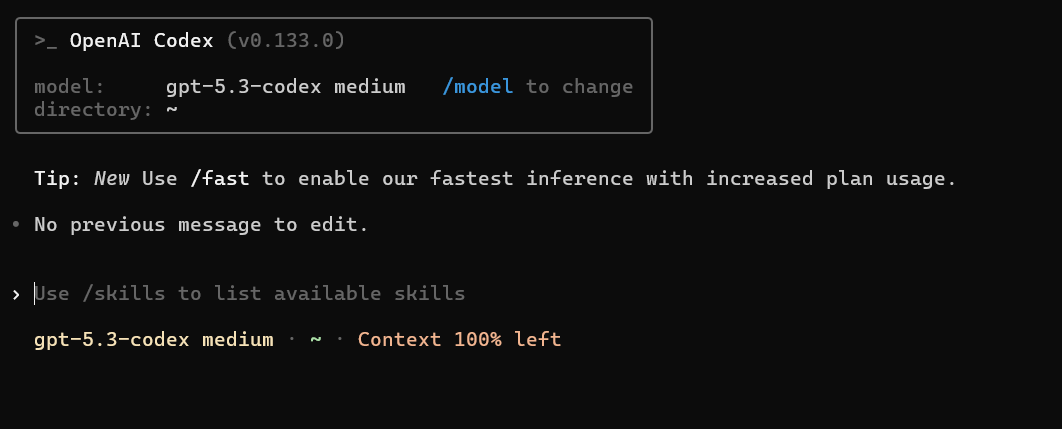Click the bullet before No previous message

16,224
